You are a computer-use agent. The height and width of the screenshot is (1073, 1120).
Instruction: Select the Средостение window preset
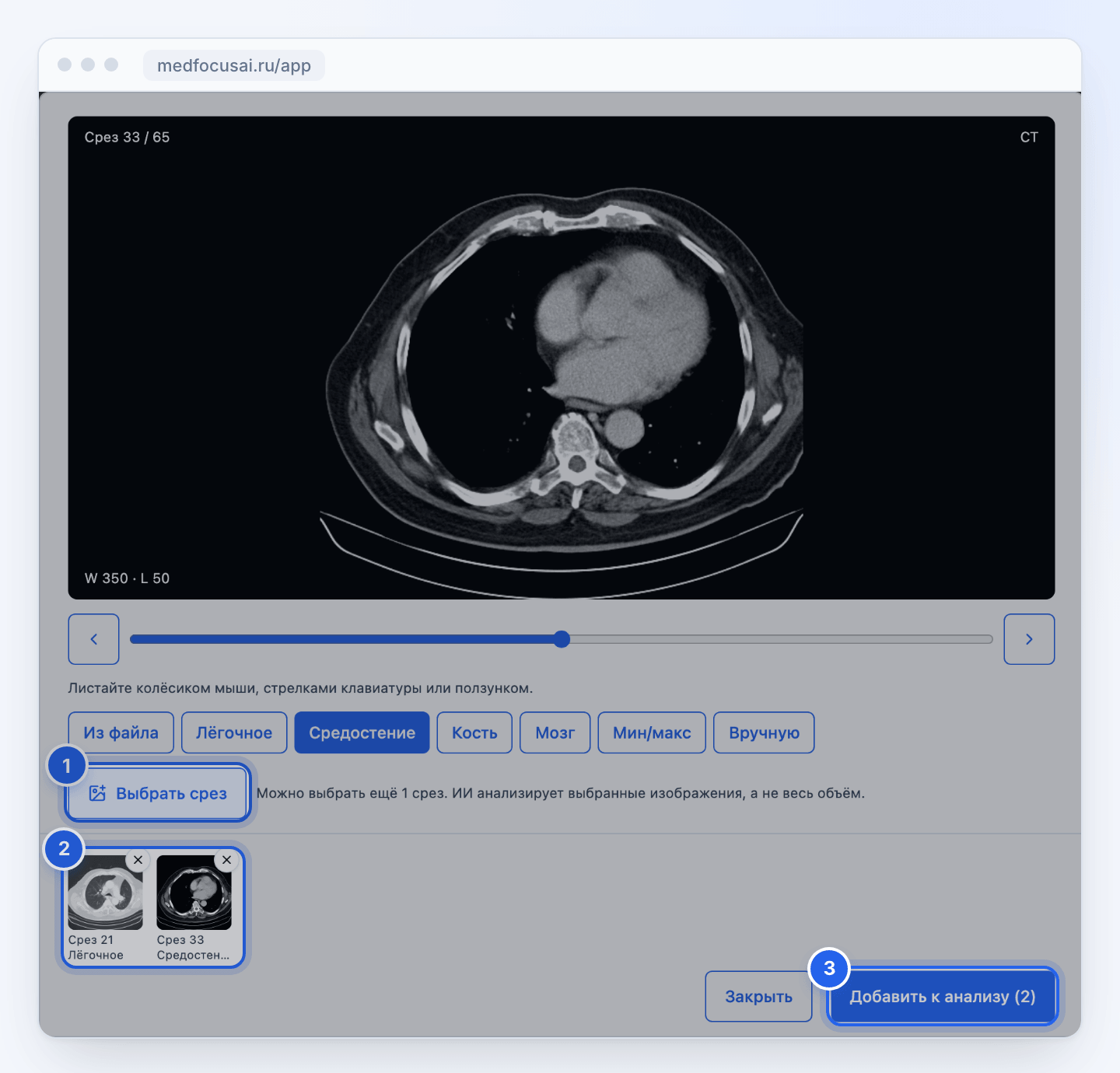pyautogui.click(x=362, y=732)
